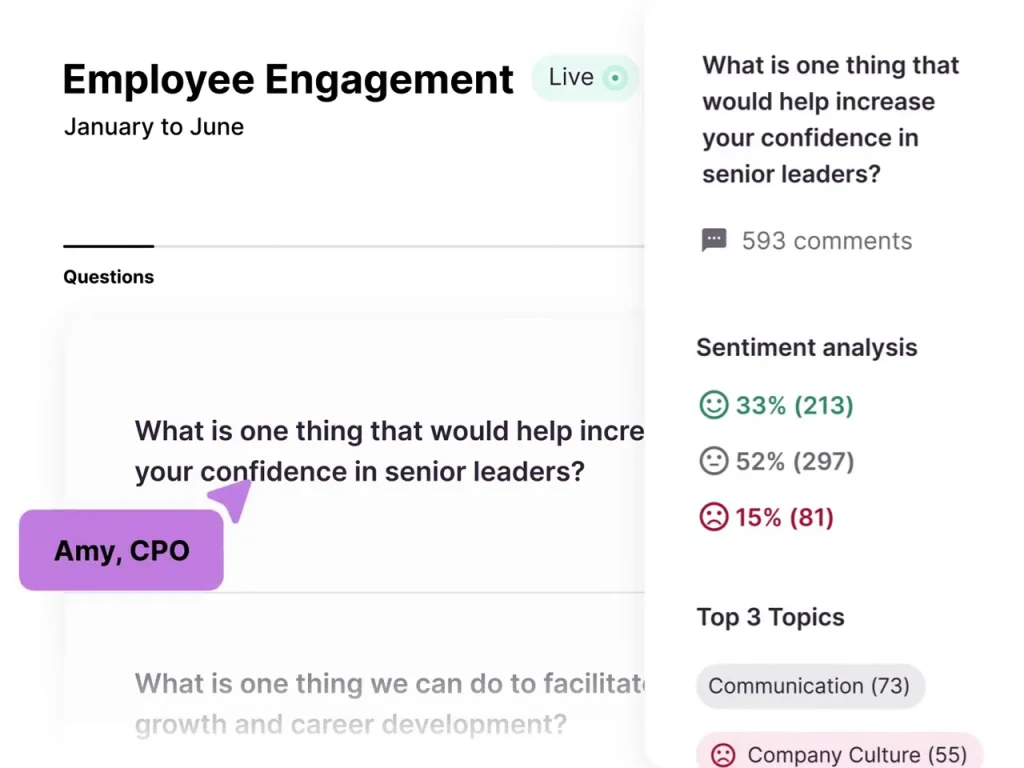Toggle the 33% positive sentiment filter

pos(775,405)
